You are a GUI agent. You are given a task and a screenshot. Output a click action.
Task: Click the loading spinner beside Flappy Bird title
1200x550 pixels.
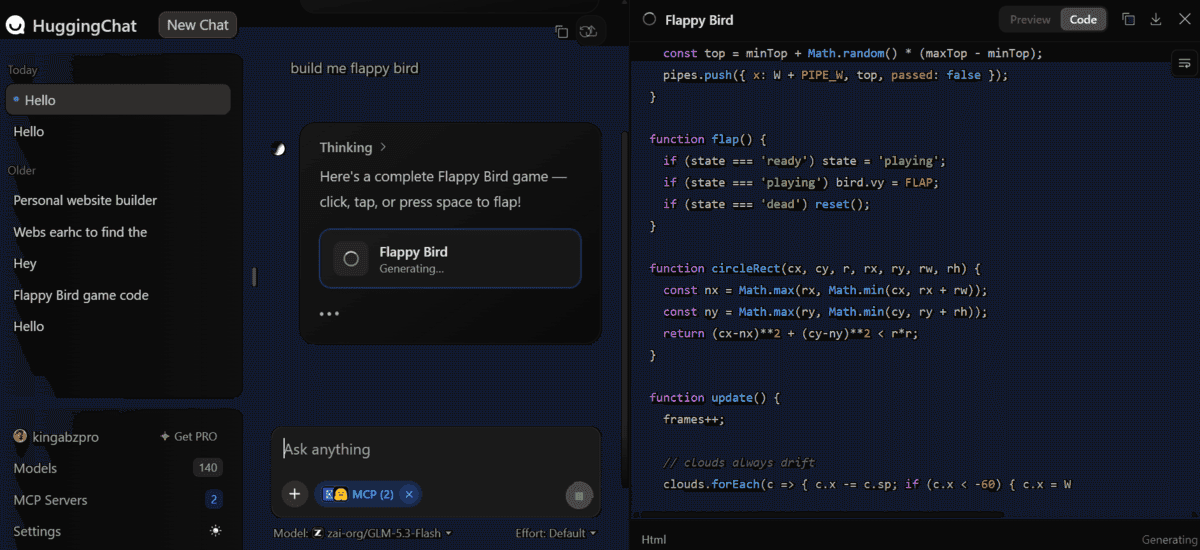[x=650, y=19]
